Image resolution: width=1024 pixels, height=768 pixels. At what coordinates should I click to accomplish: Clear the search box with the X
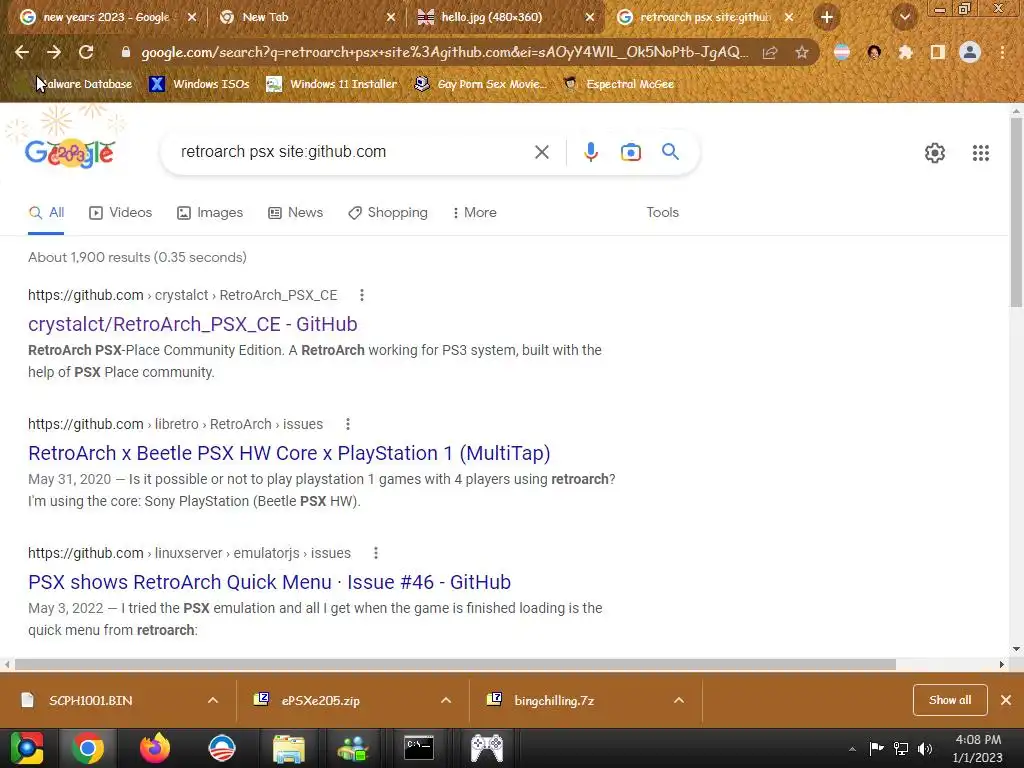pyautogui.click(x=541, y=152)
